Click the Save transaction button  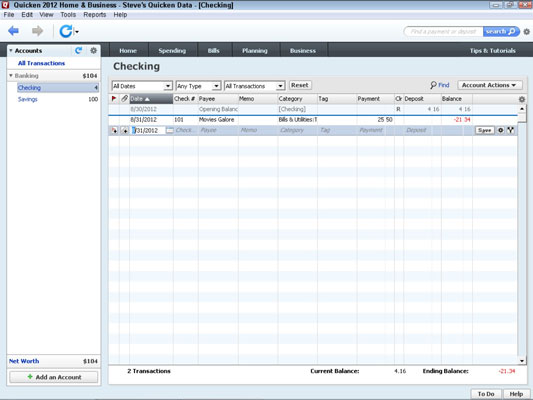pyautogui.click(x=485, y=130)
